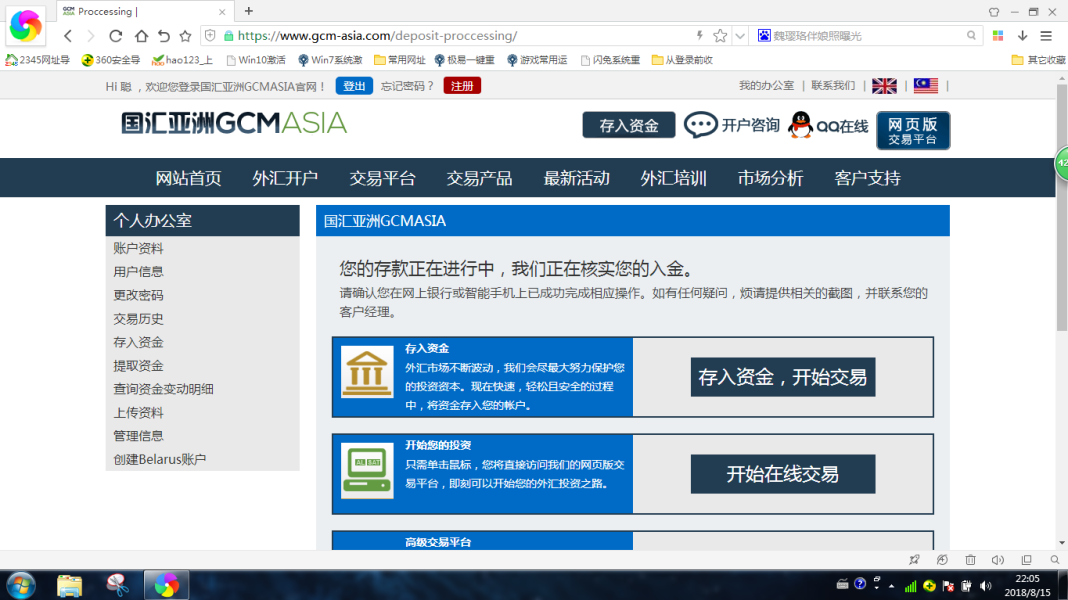1068x600 pixels.
Task: Expand address bar dropdown arrow
Action: (740, 36)
